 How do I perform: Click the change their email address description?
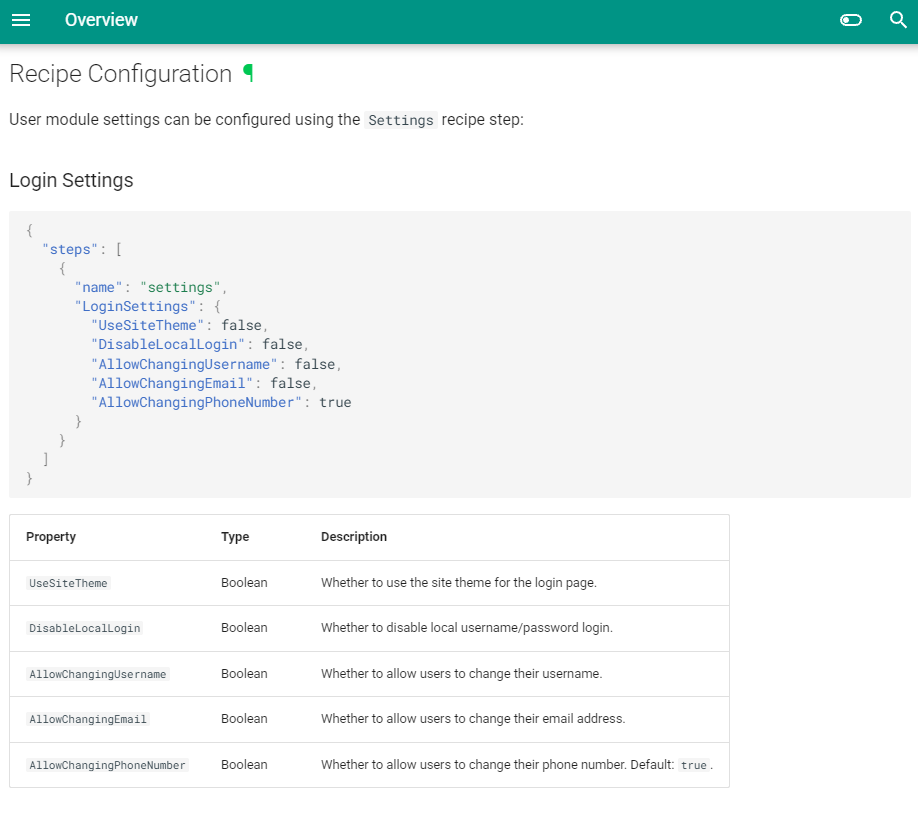point(473,719)
